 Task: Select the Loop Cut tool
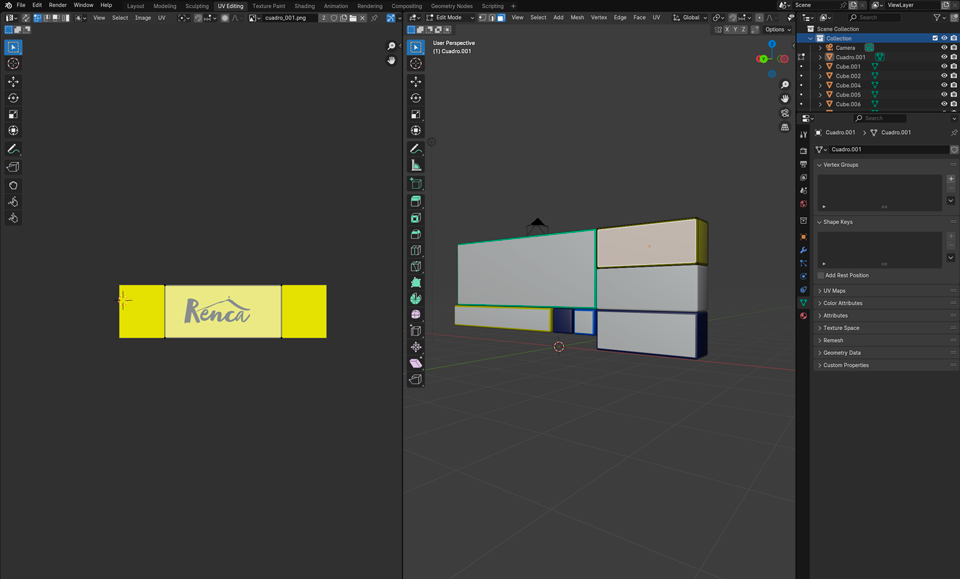point(416,250)
